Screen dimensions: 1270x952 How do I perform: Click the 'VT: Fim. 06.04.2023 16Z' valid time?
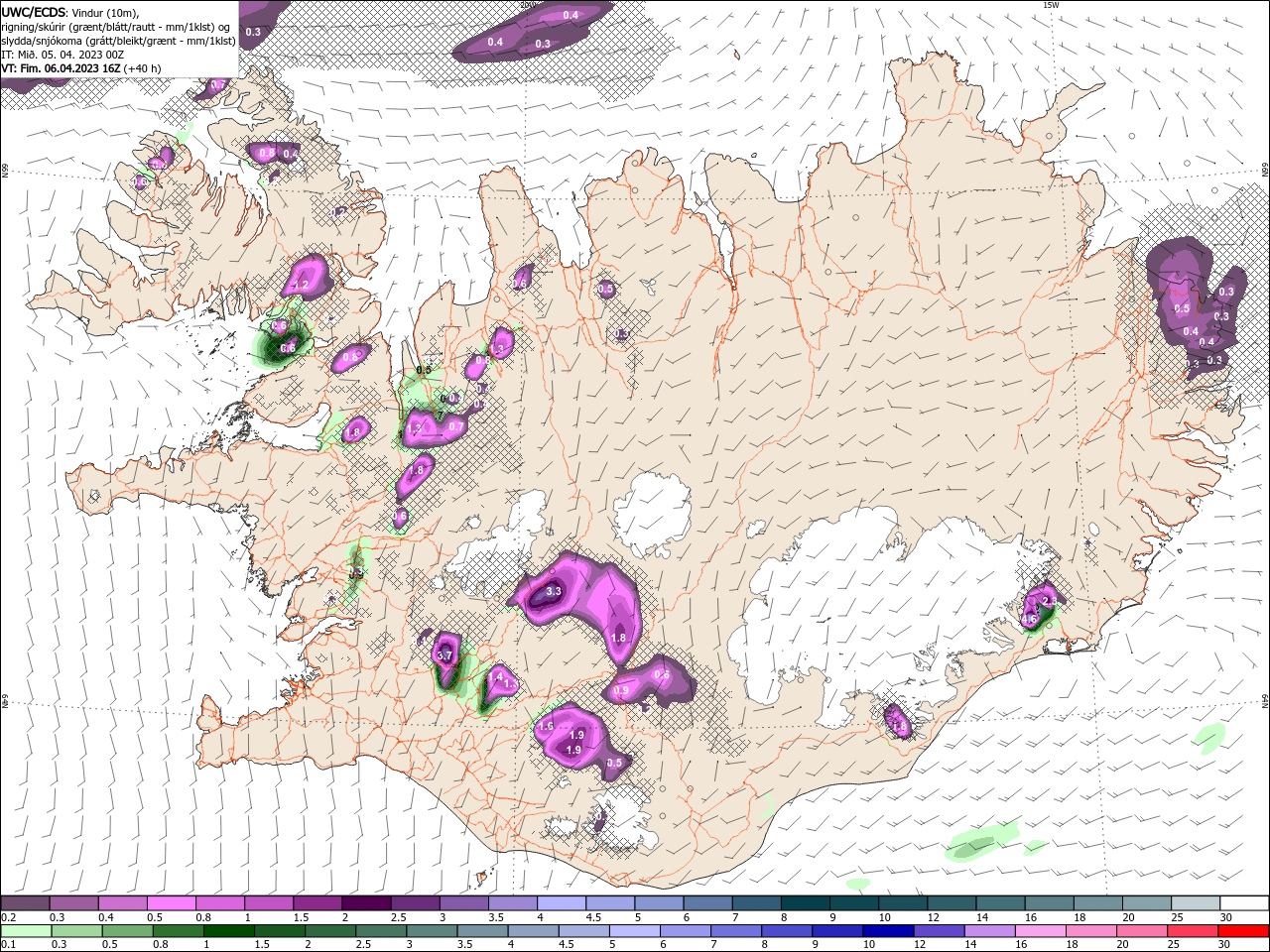(62, 68)
